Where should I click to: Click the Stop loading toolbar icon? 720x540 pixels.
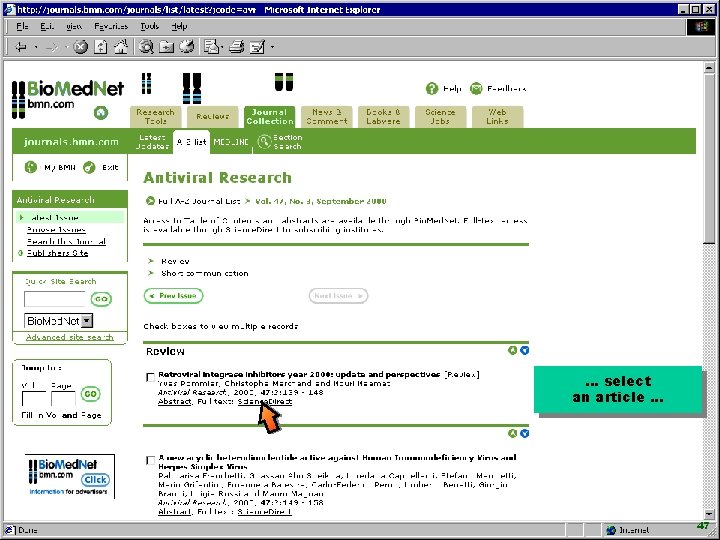tap(80, 47)
